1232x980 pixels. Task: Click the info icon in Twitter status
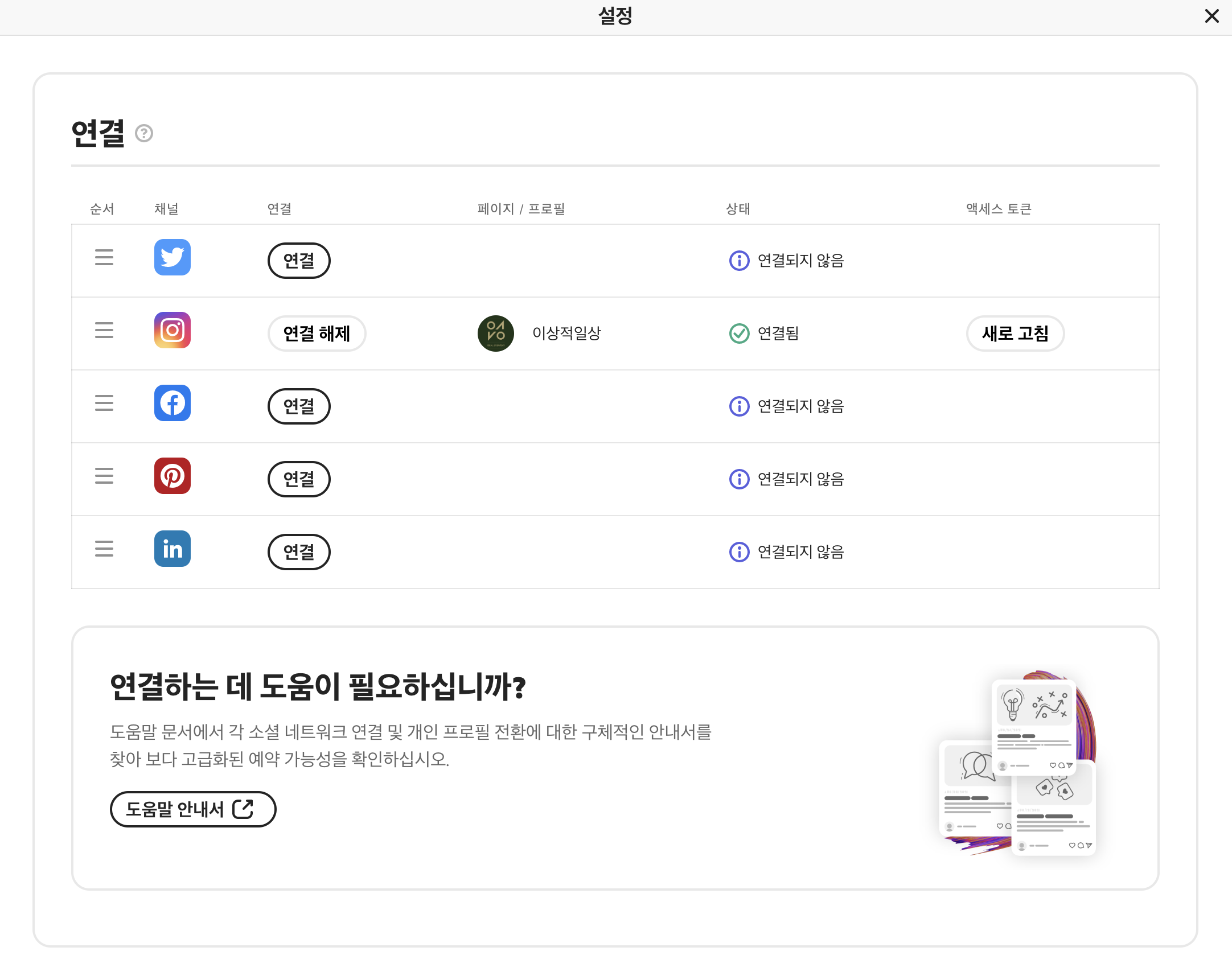point(739,261)
